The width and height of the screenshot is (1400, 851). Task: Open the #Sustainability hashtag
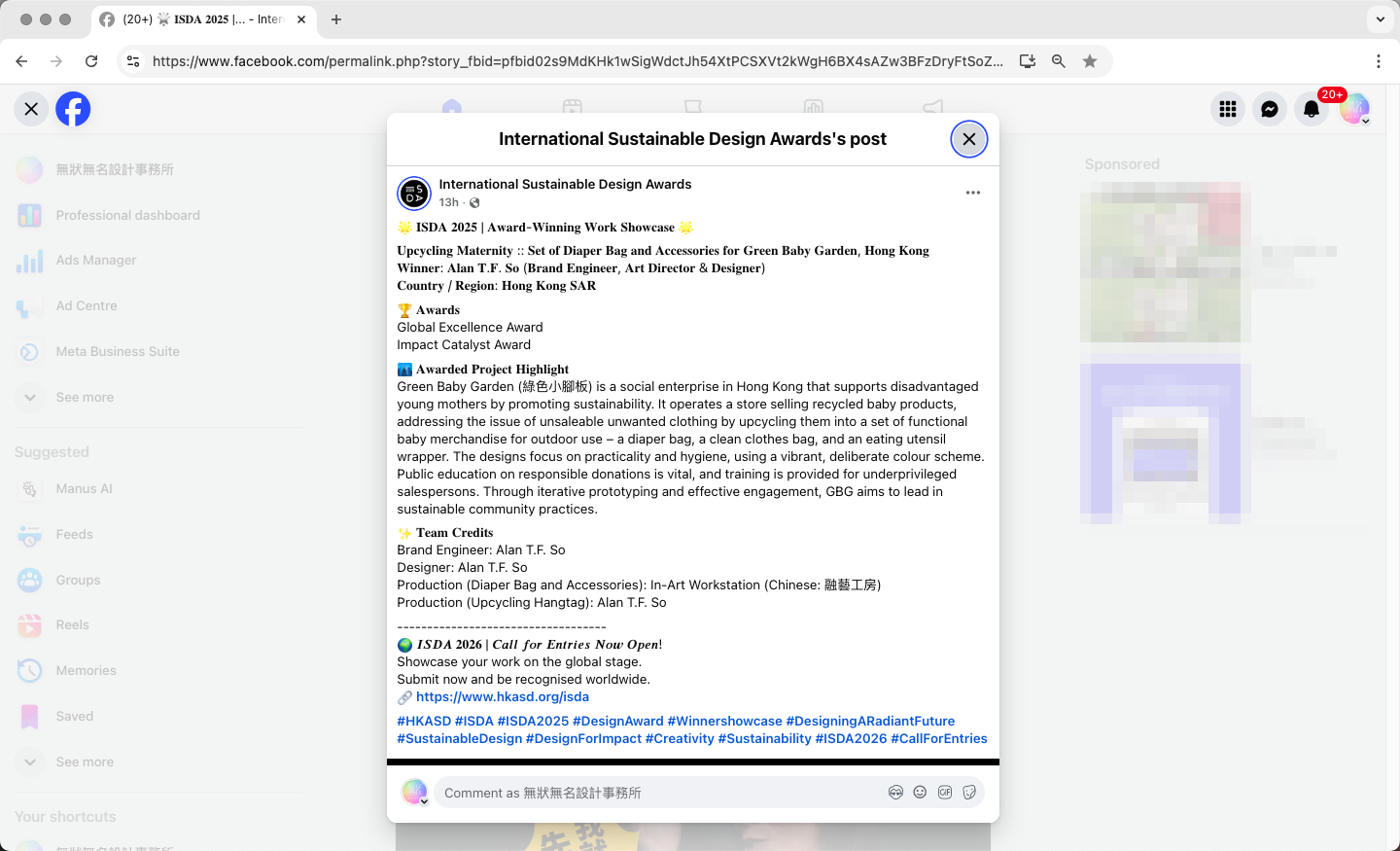coord(764,738)
